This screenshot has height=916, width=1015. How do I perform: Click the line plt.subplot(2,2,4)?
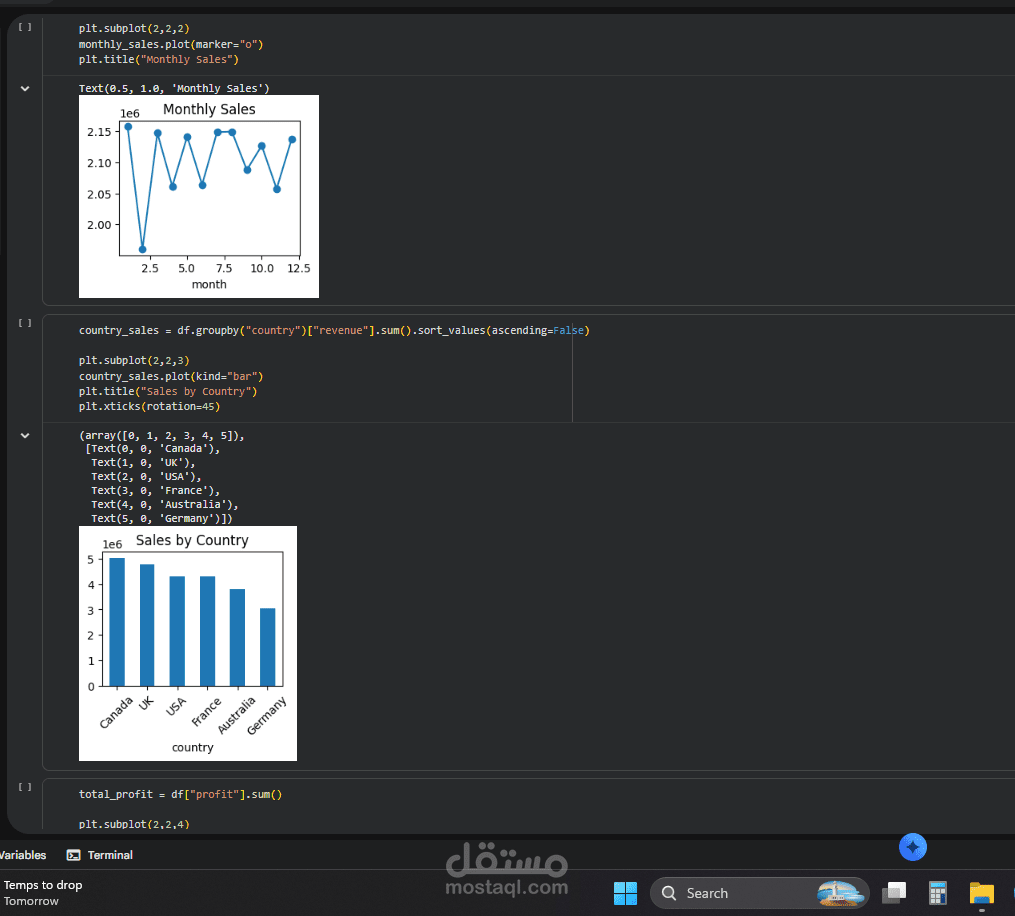(x=134, y=824)
